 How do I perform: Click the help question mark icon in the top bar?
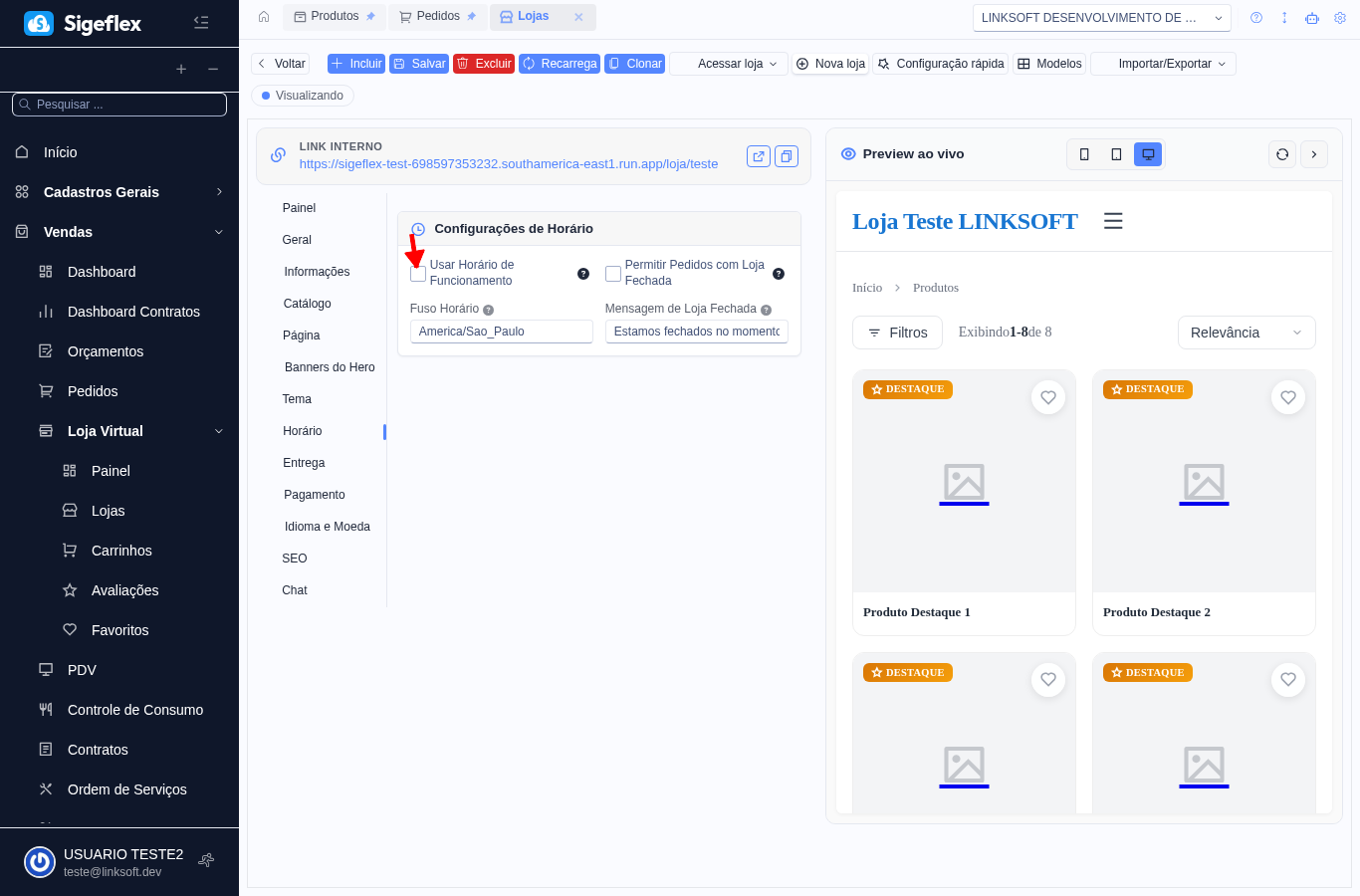tap(1256, 18)
